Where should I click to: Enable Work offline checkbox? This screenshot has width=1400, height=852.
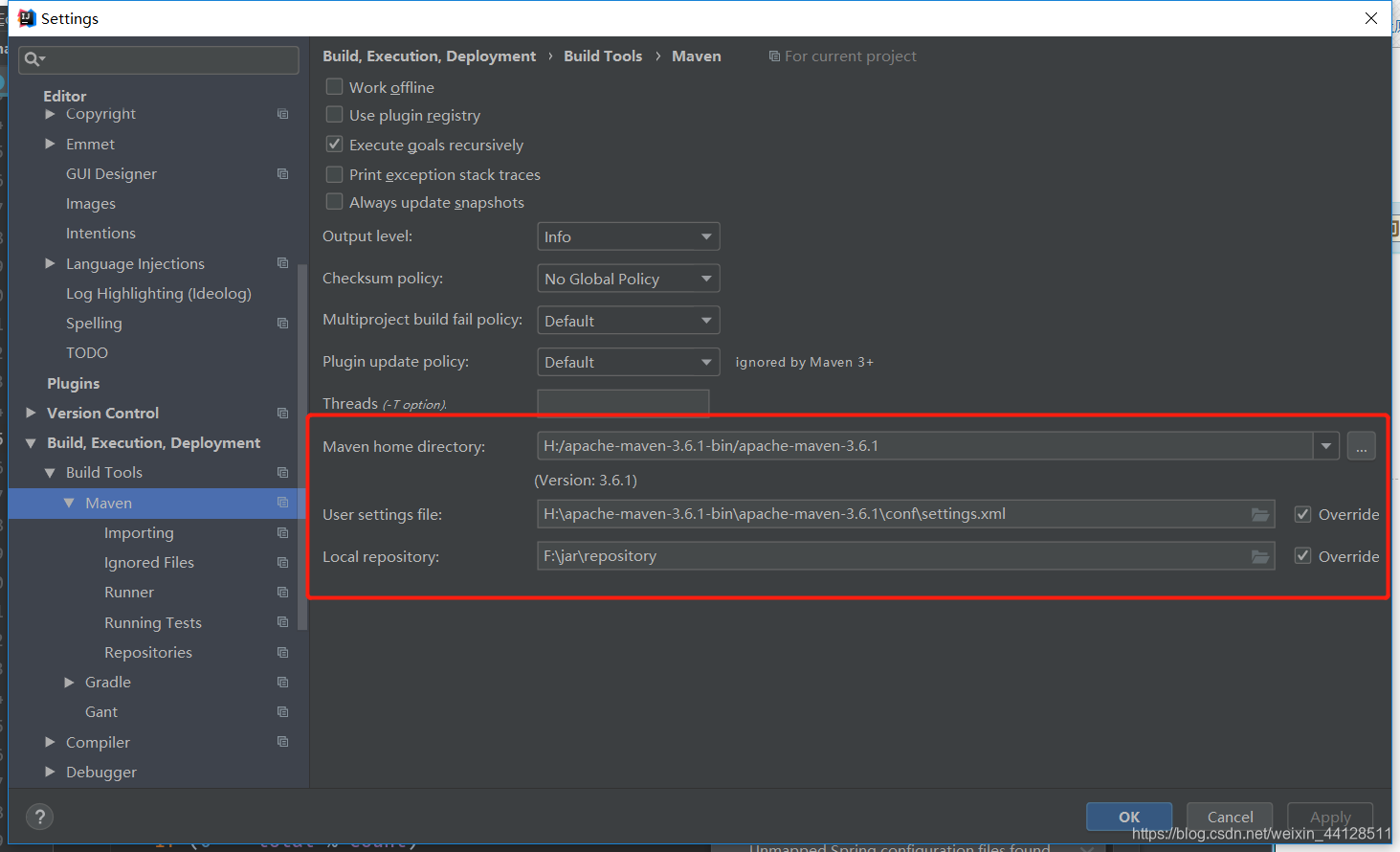point(334,87)
